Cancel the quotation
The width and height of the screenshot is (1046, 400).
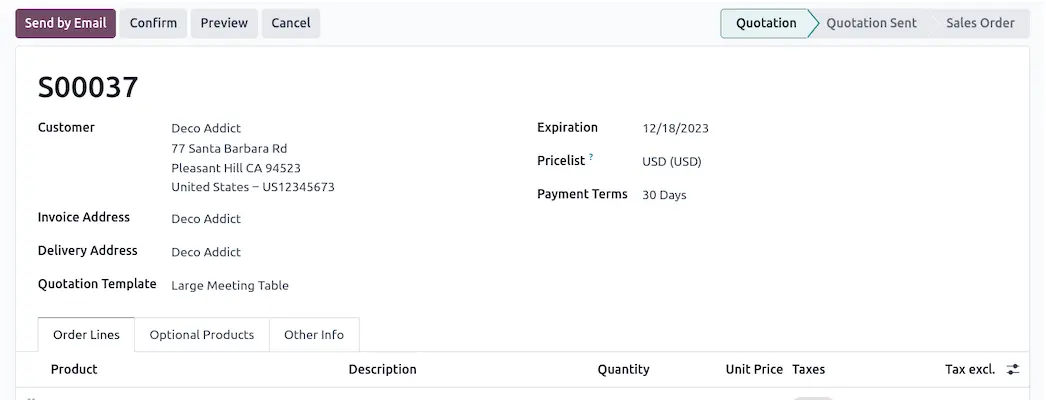coord(291,23)
